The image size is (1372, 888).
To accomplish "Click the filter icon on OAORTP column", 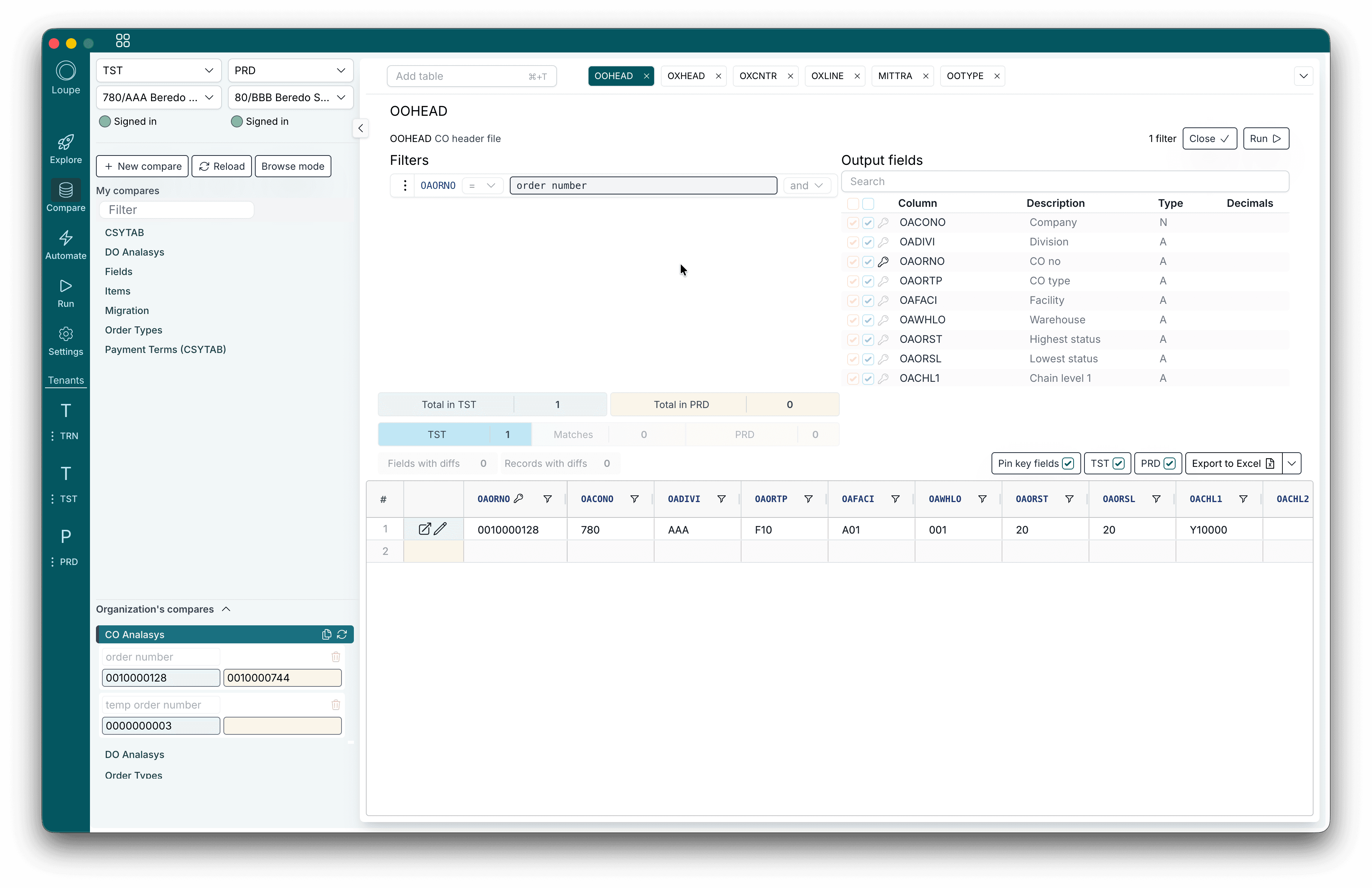I will coord(808,499).
